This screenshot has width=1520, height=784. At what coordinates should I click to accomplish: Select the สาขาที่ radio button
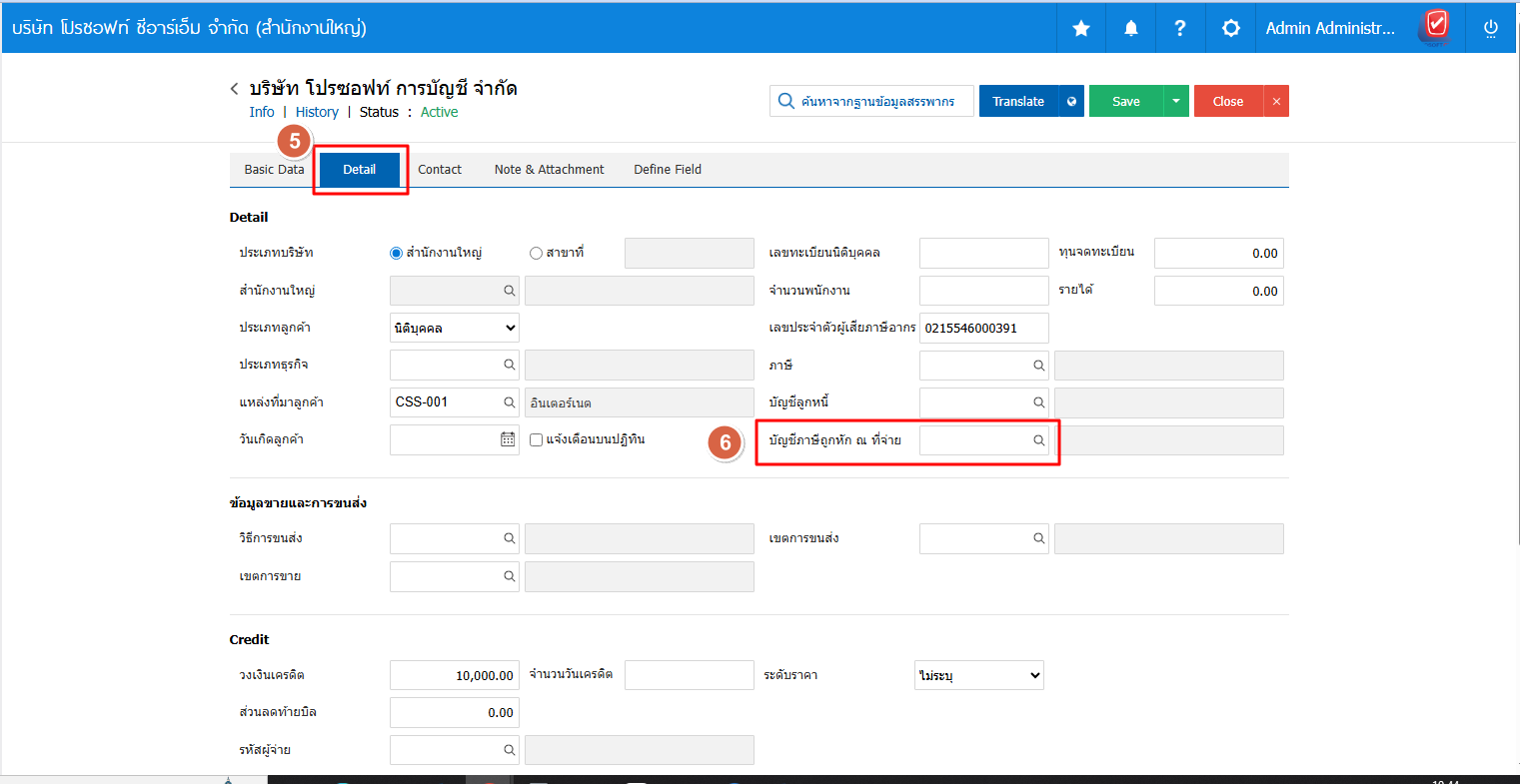[536, 254]
